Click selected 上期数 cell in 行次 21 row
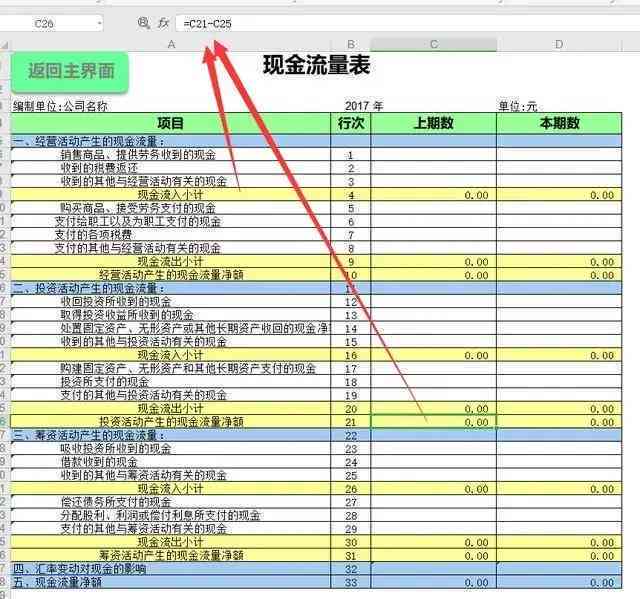 (x=433, y=422)
